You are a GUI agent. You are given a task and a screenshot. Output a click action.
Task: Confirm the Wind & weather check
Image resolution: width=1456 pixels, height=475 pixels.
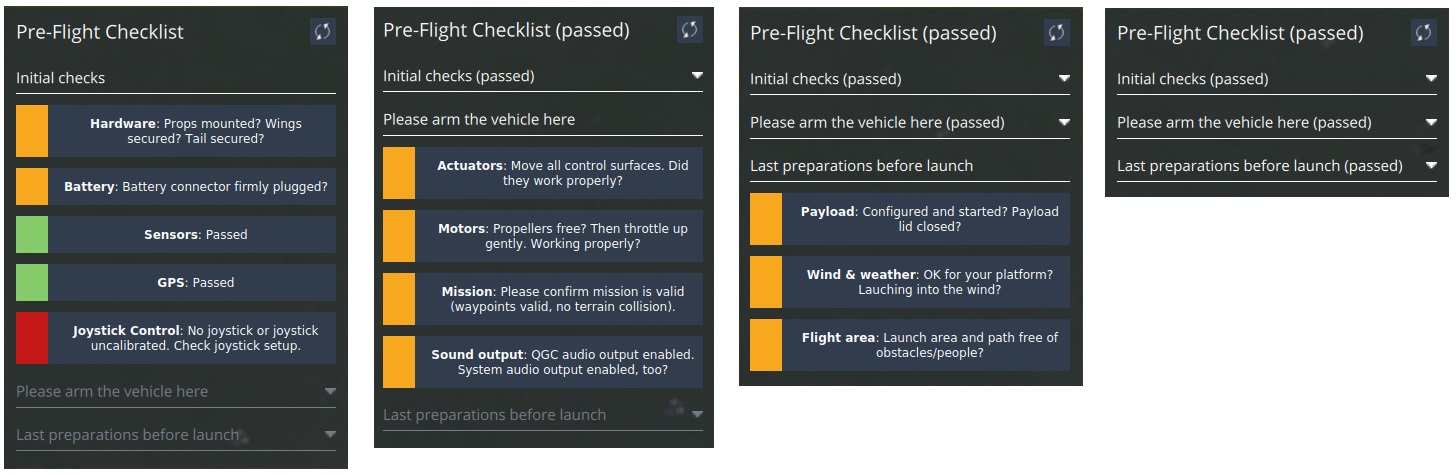pos(910,282)
